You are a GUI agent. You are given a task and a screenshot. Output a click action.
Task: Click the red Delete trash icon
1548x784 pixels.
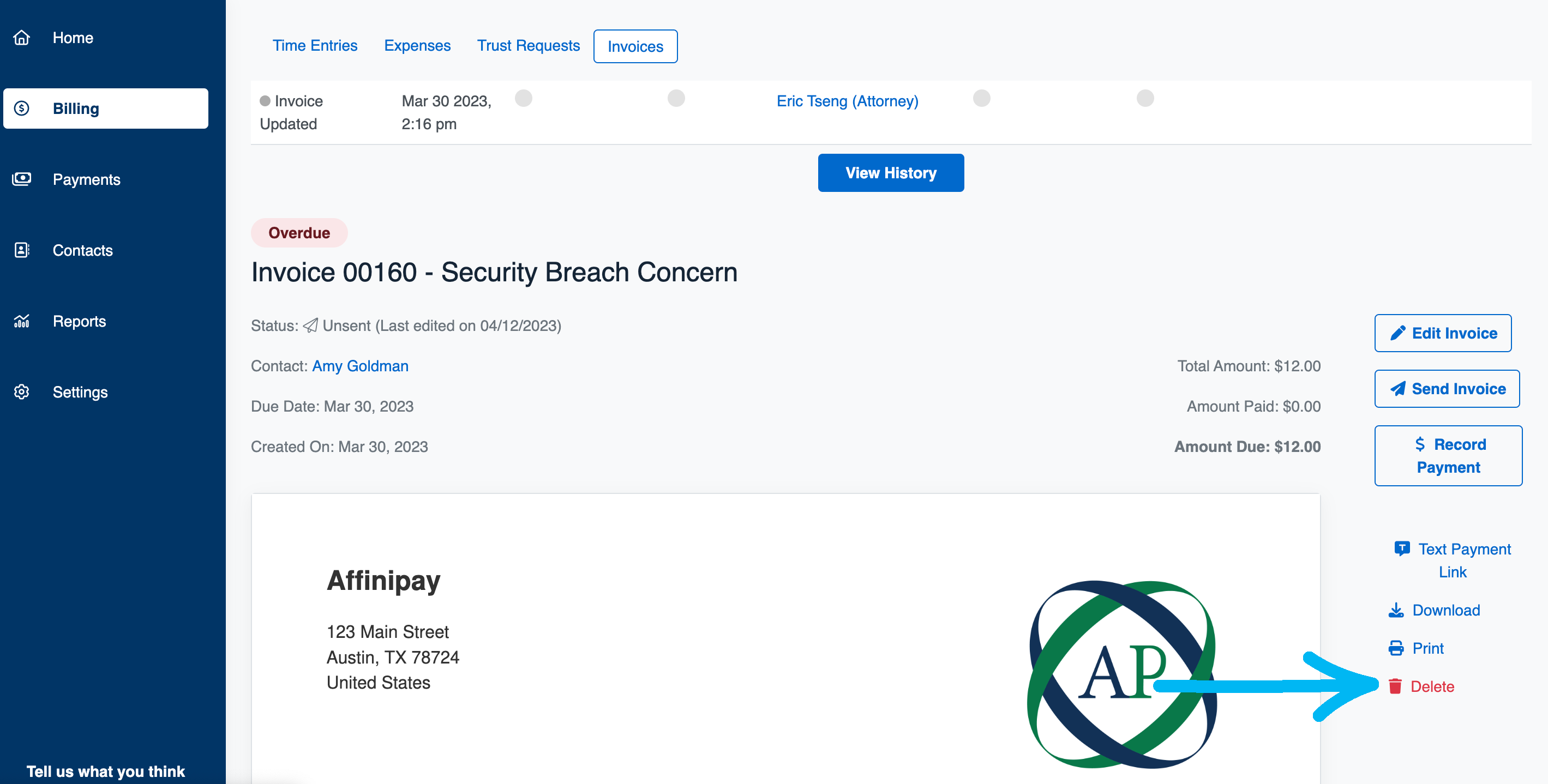coord(1395,686)
